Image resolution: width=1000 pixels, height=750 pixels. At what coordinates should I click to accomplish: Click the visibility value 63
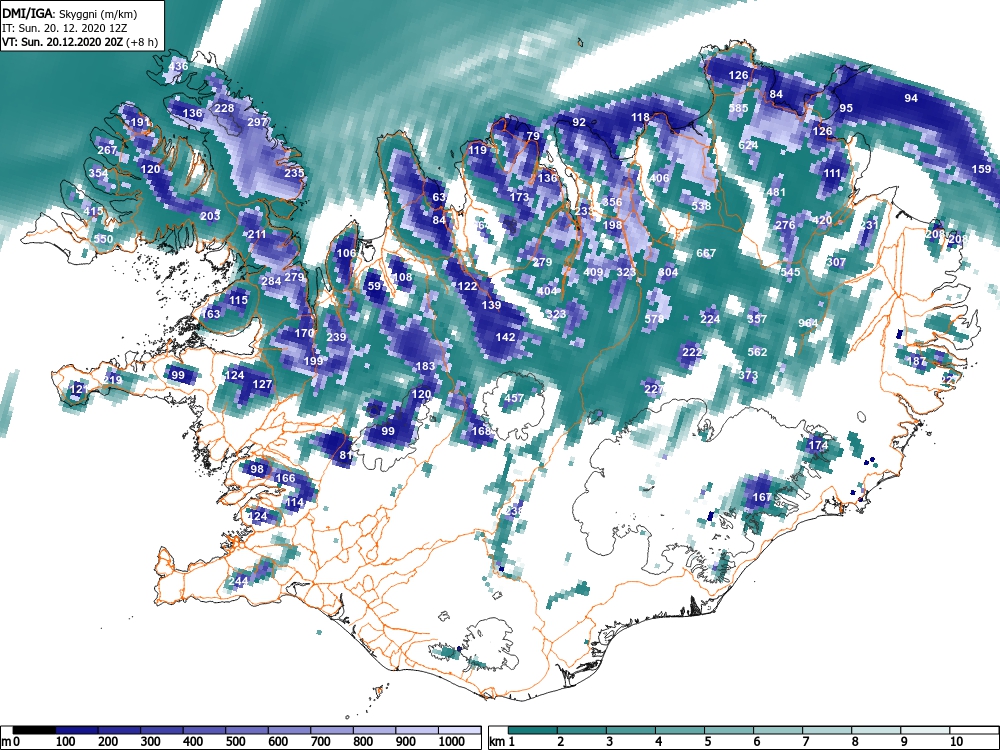439,197
